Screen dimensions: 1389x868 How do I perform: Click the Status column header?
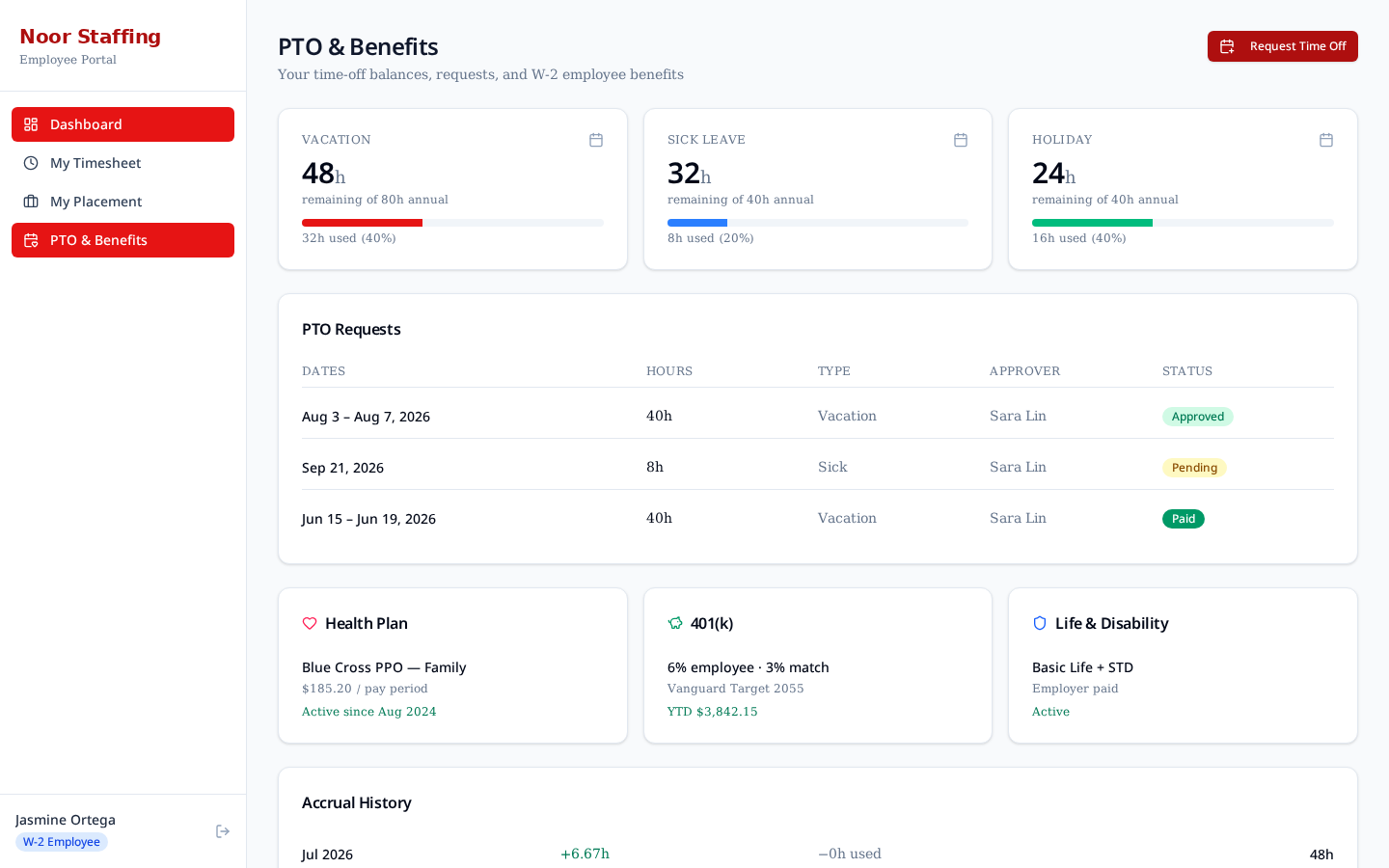[1187, 371]
